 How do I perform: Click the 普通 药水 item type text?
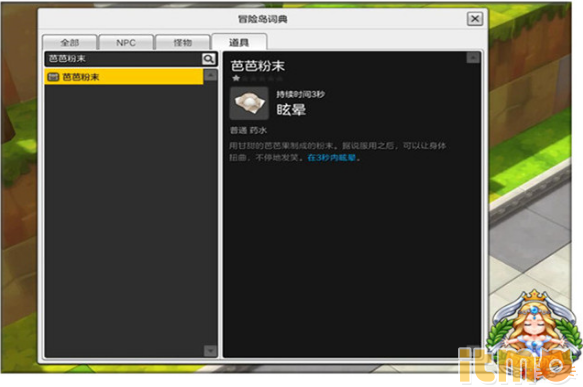[x=248, y=130]
